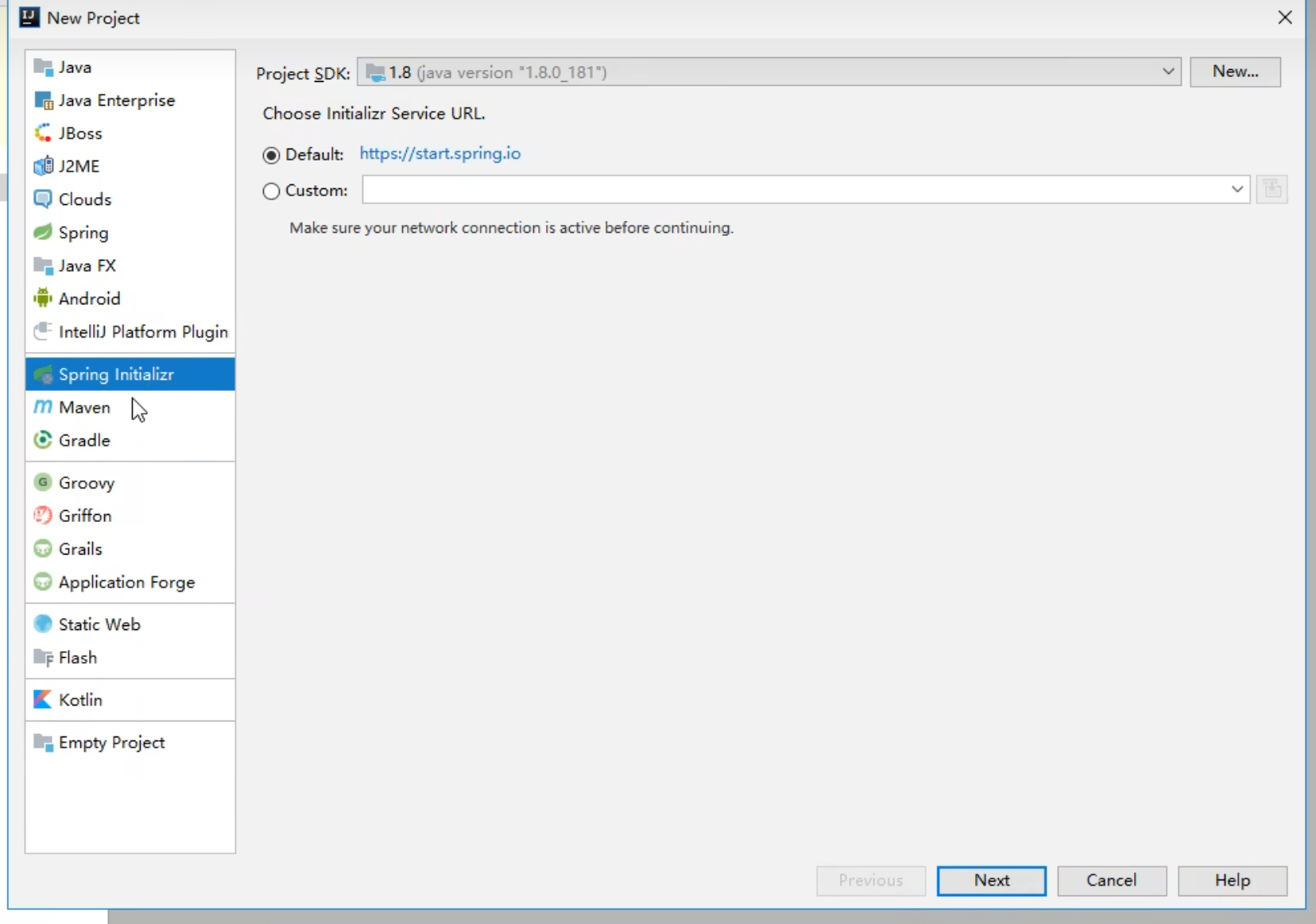Click the Empty Project icon
Image resolution: width=1316 pixels, height=924 pixels.
43,743
